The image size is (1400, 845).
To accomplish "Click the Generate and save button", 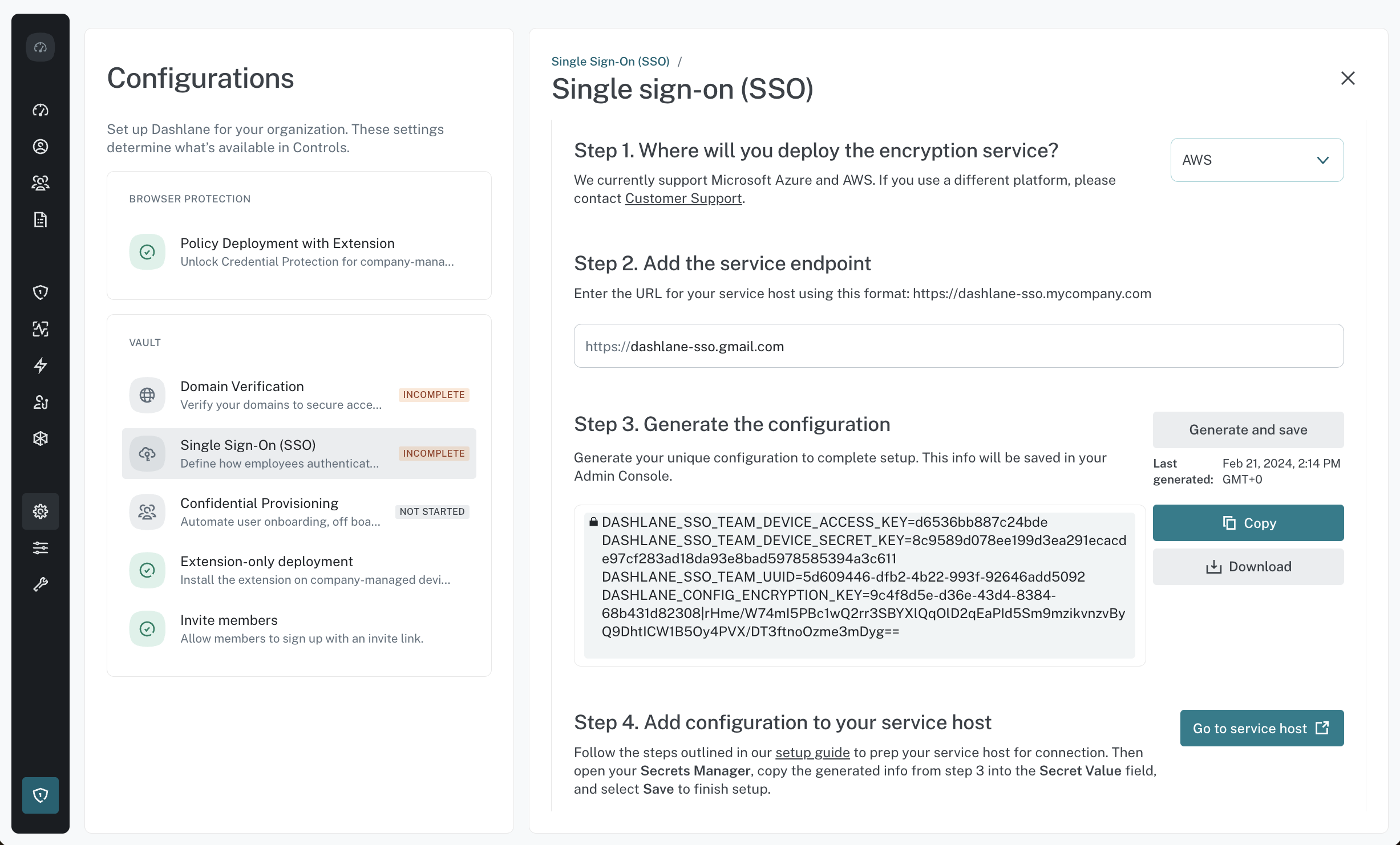I will coord(1248,430).
